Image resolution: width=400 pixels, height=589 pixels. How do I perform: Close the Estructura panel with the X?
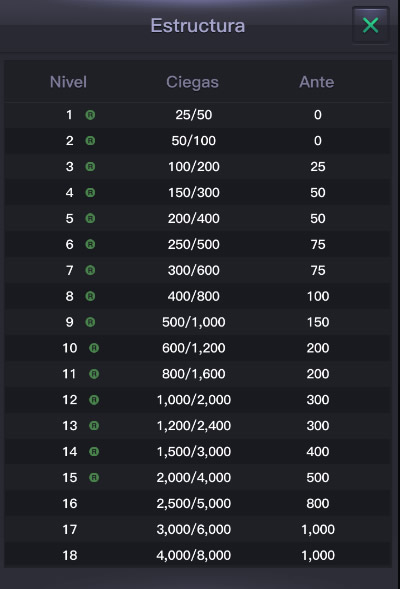pos(370,26)
